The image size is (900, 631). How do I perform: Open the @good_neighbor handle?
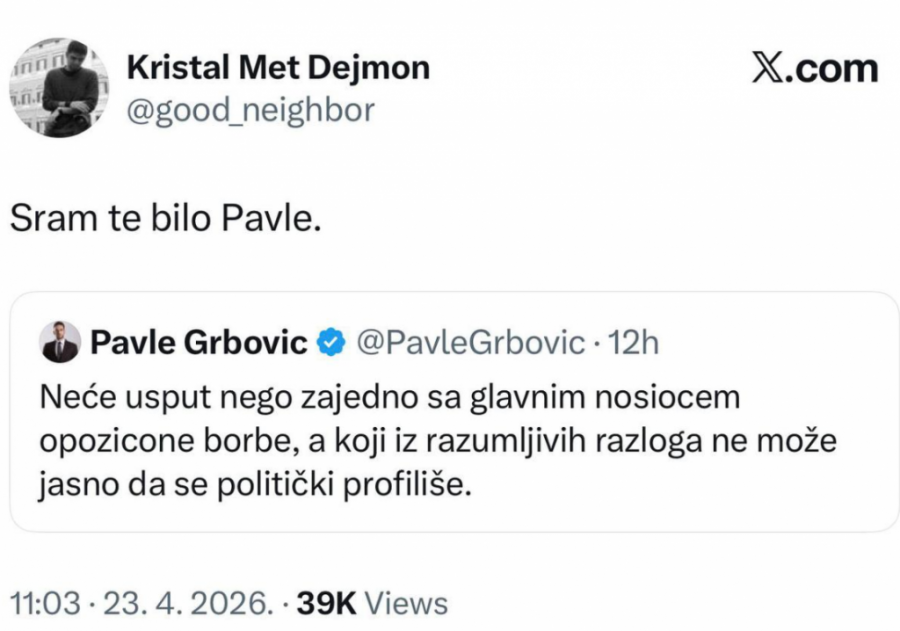(x=250, y=109)
